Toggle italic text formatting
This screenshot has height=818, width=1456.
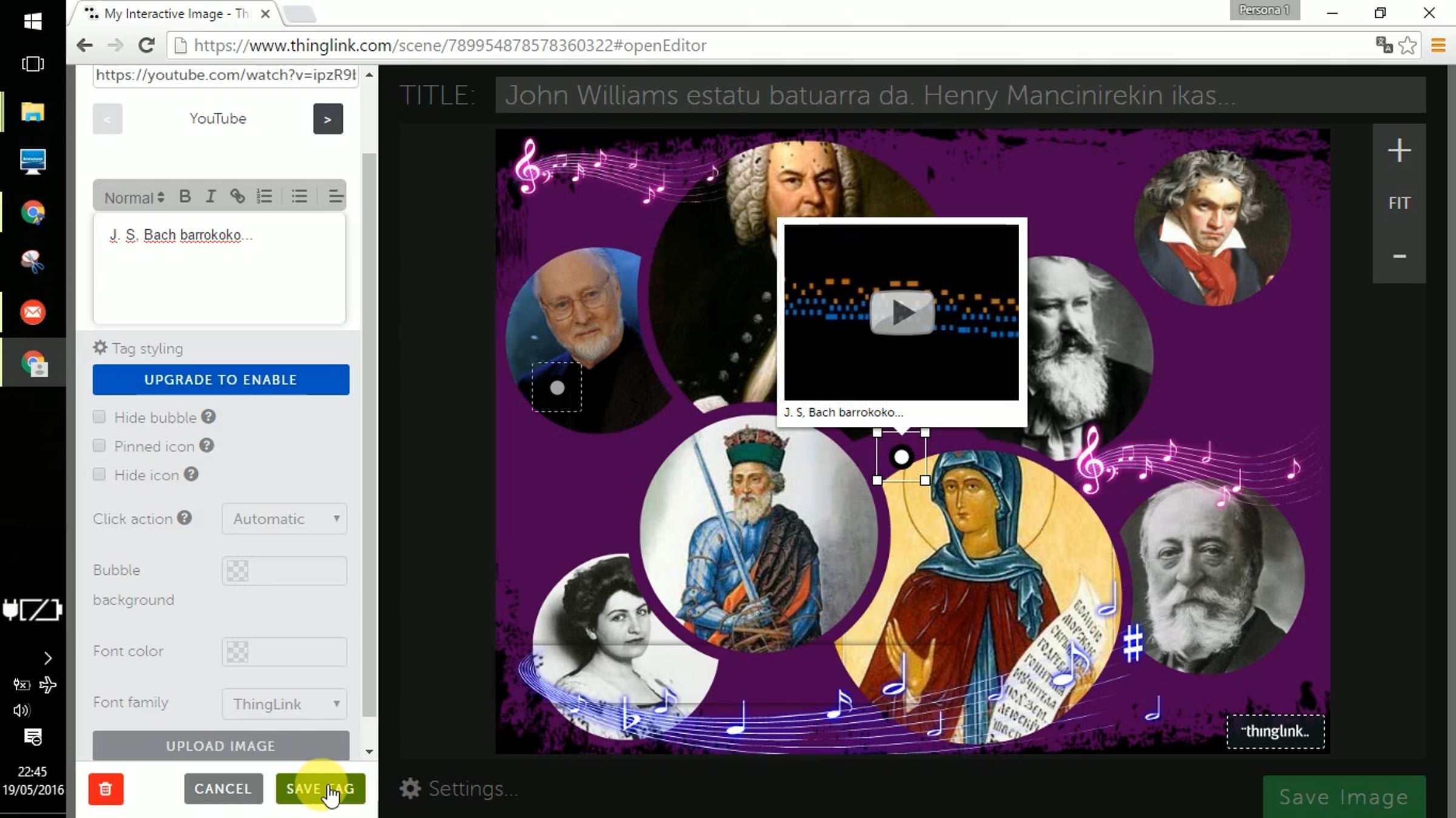211,196
